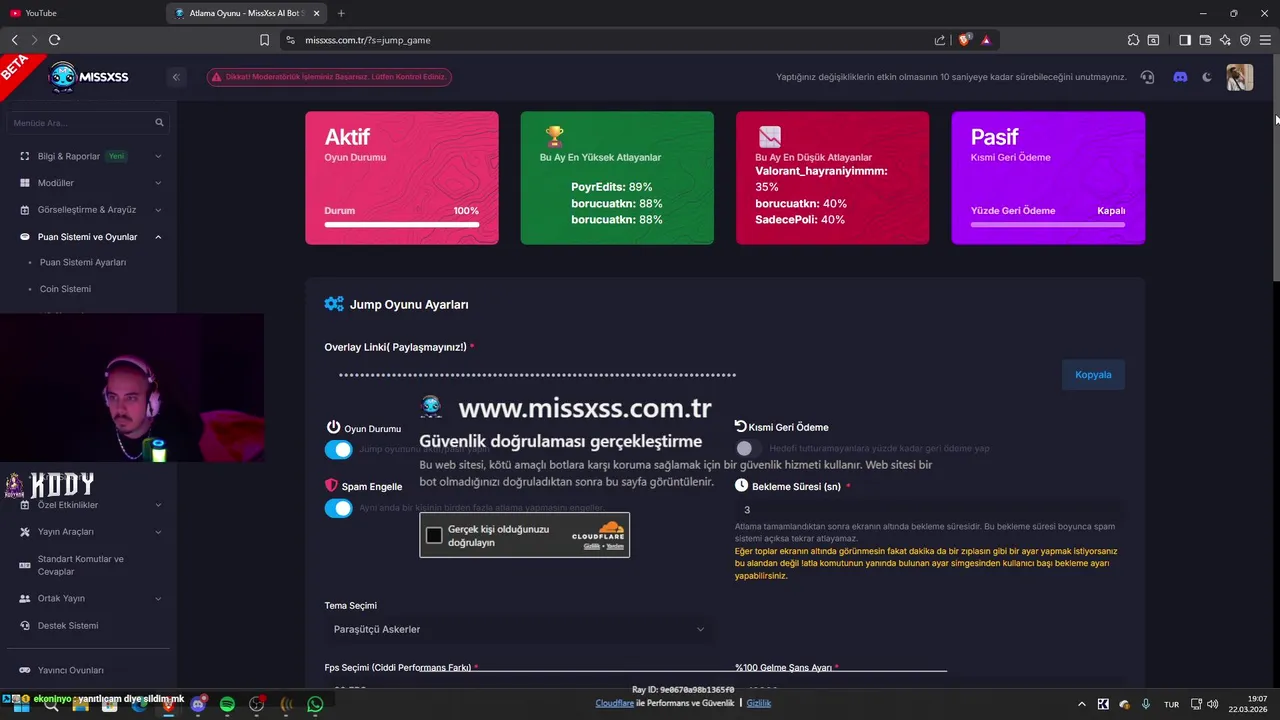Click the support headset icon
This screenshot has height=720, width=1280.
(x=1147, y=77)
